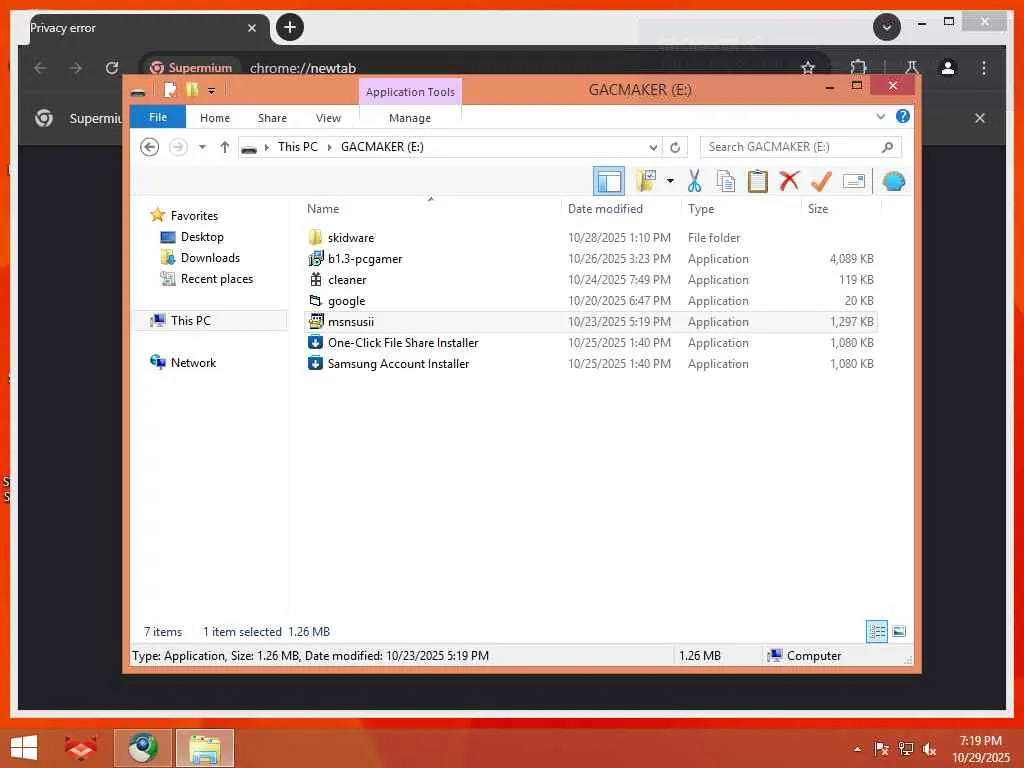Click the Search GACMAKER (E:) field

tap(801, 147)
